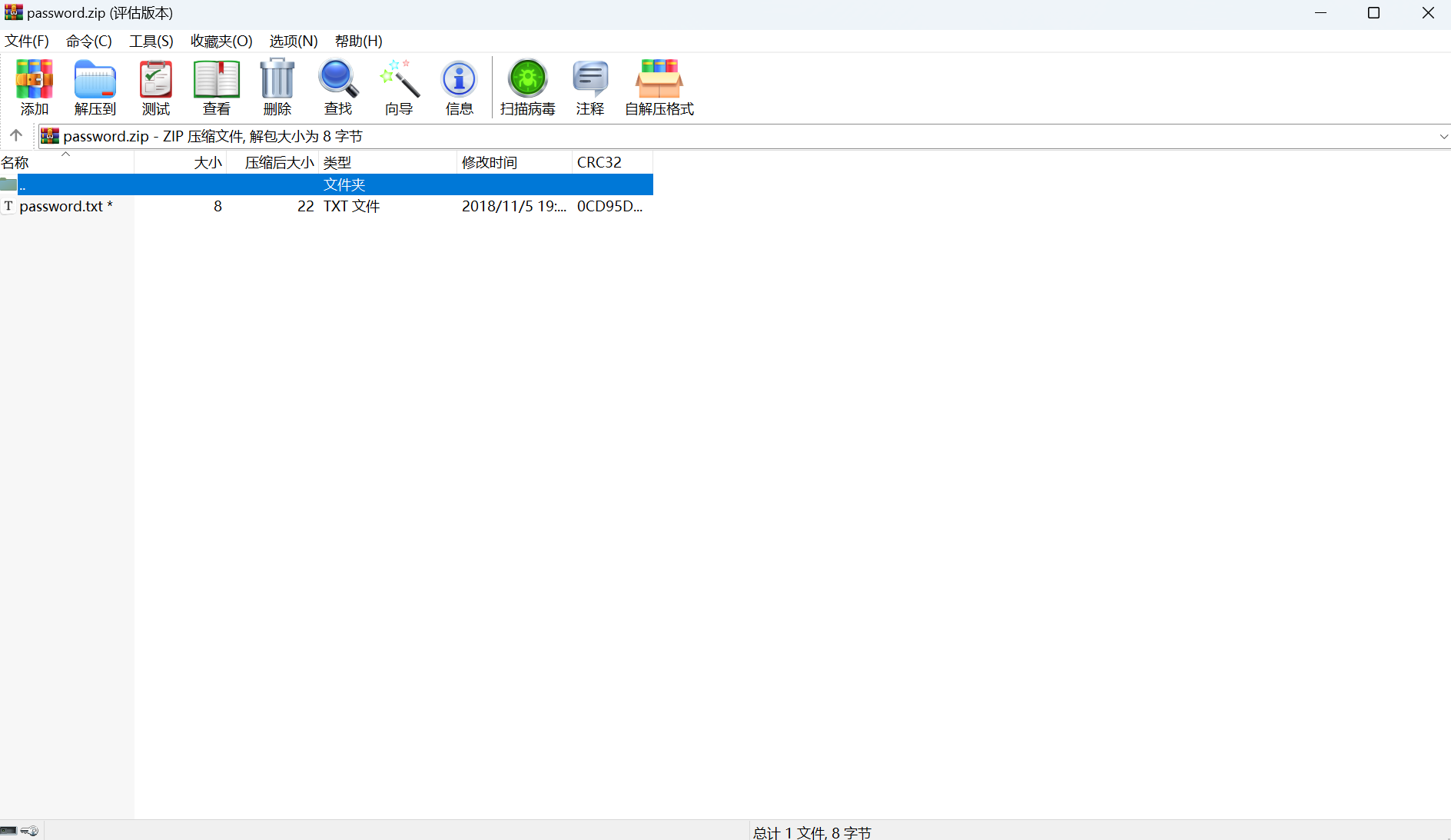The height and width of the screenshot is (840, 1451).
Task: Minimize the WinRAR window
Action: tap(1321, 13)
